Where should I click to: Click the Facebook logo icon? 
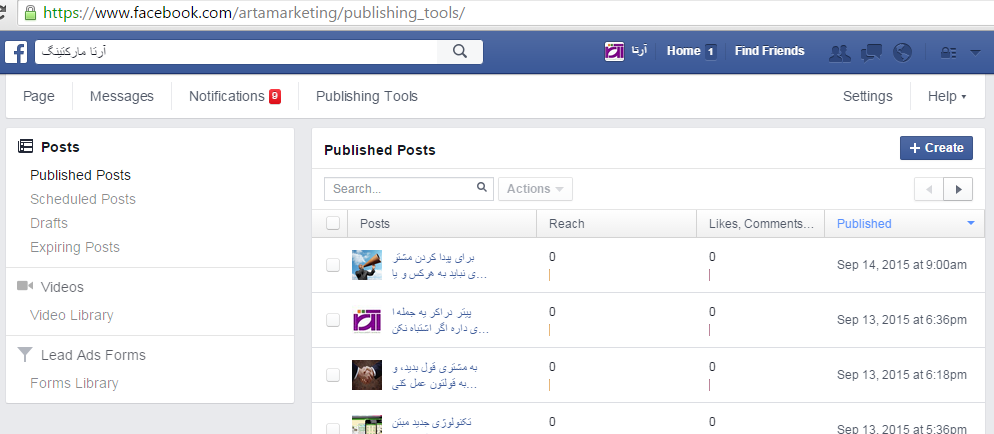(16, 52)
